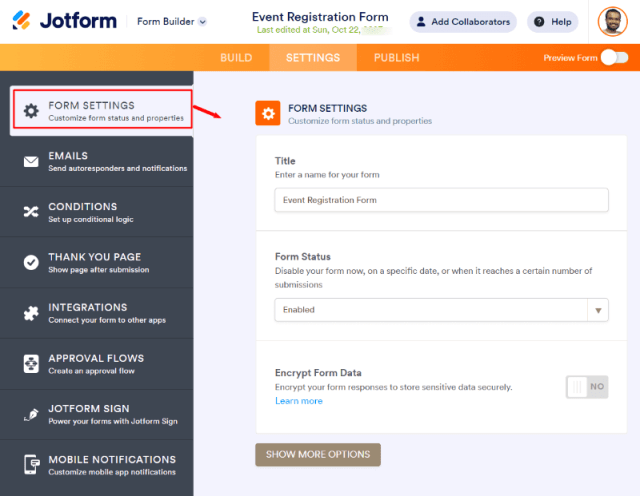This screenshot has height=496, width=640.
Task: Open the MOBILE NOTIFICATIONS section
Action: (x=97, y=465)
